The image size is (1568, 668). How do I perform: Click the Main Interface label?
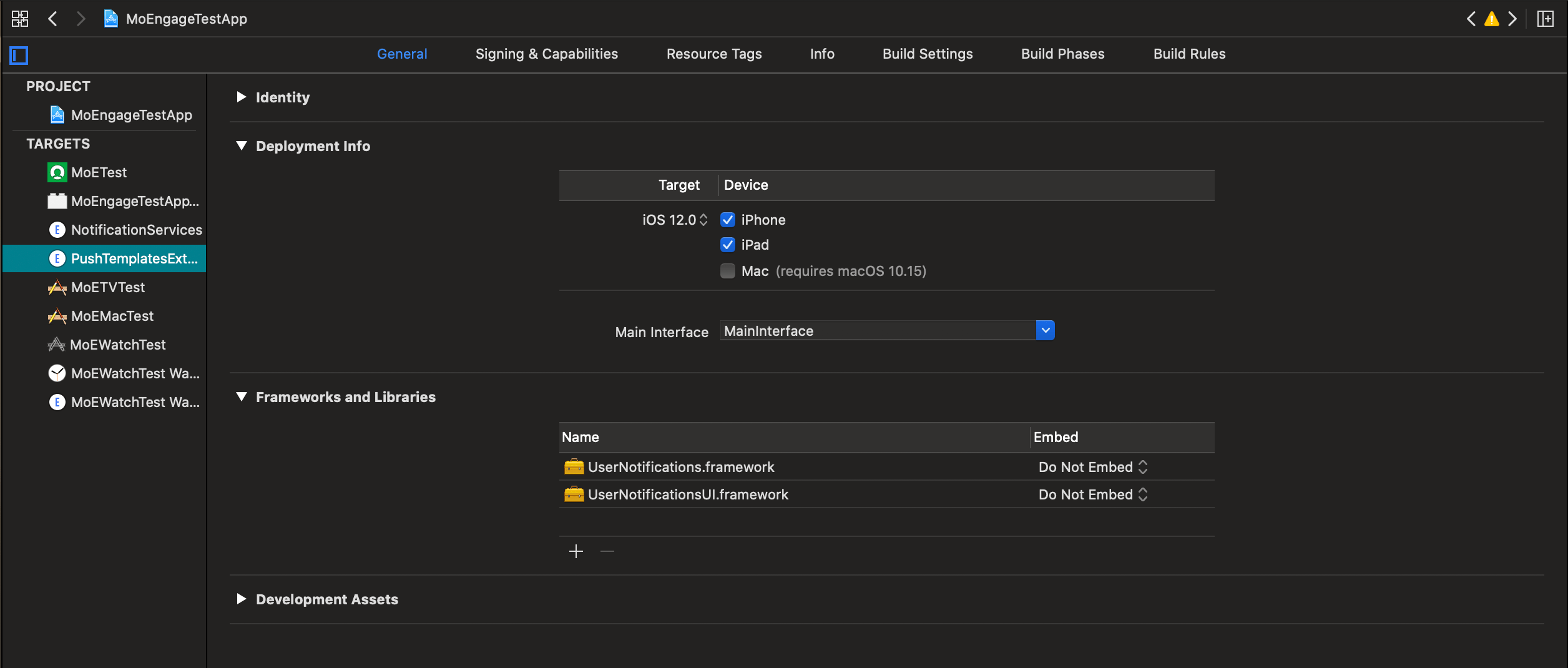point(662,332)
